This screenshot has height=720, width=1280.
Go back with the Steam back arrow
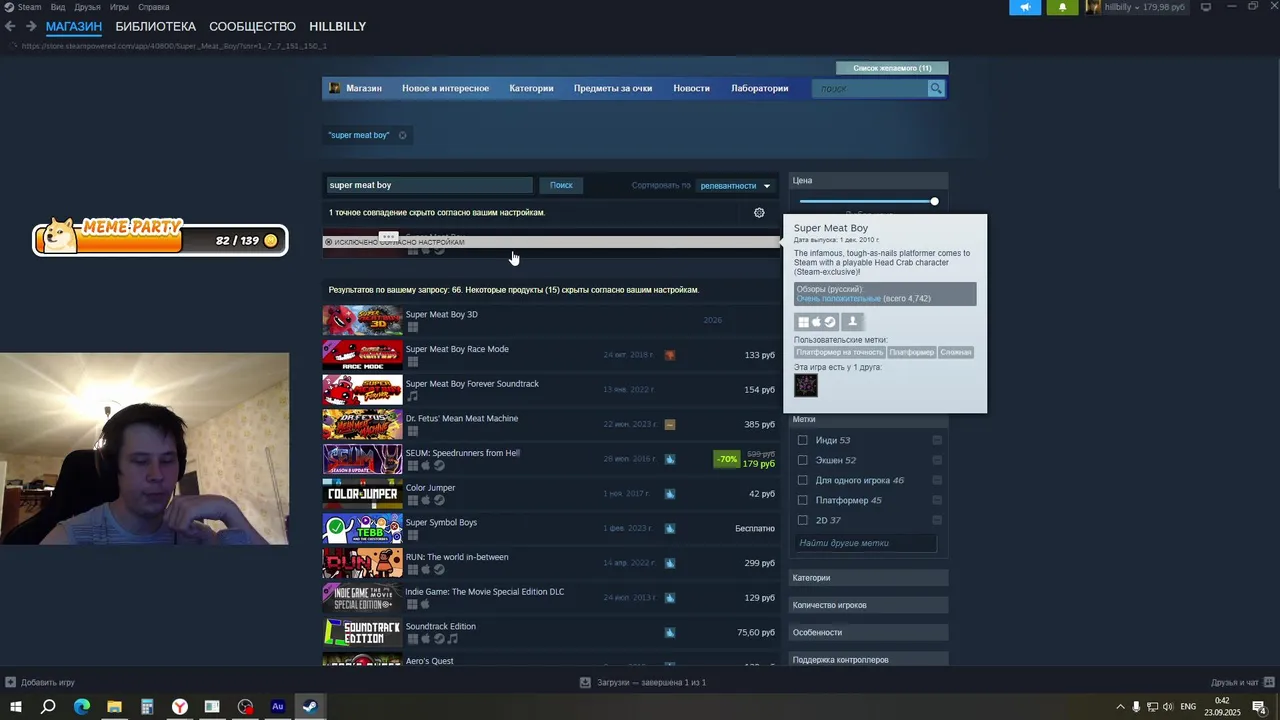pos(10,27)
